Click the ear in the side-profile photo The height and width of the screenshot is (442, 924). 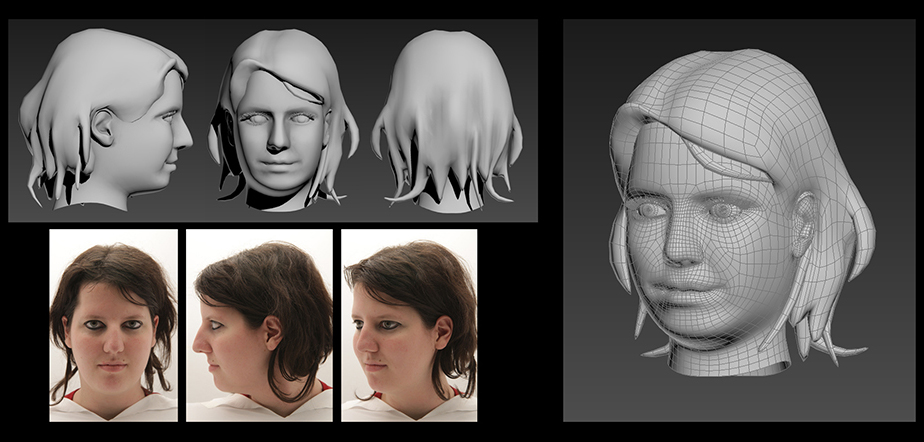(x=273, y=331)
